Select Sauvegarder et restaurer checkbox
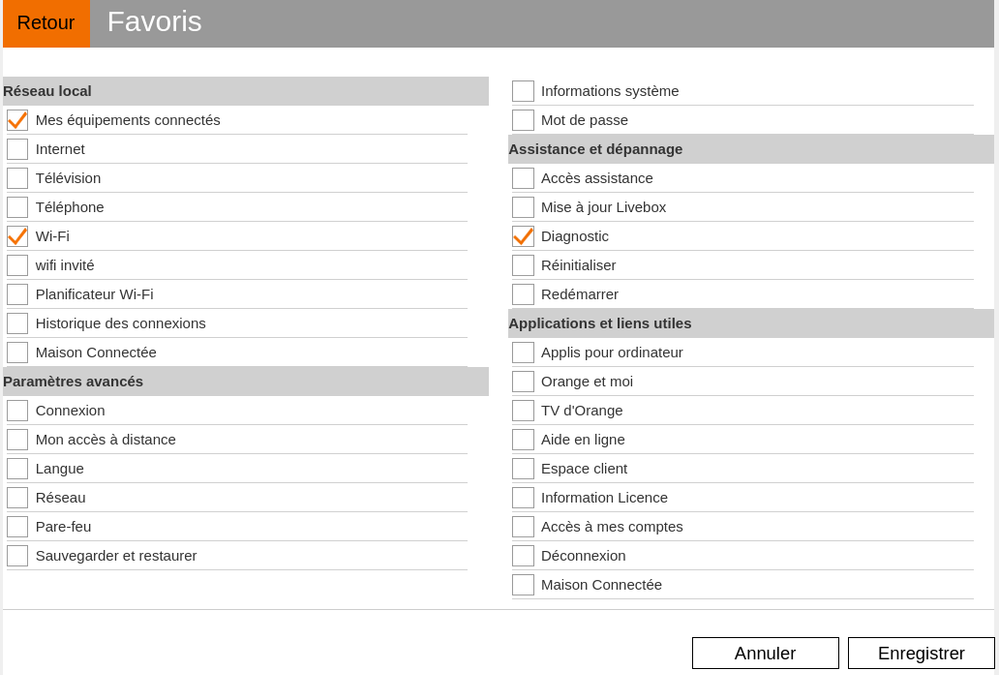The width and height of the screenshot is (999, 675). [17, 555]
